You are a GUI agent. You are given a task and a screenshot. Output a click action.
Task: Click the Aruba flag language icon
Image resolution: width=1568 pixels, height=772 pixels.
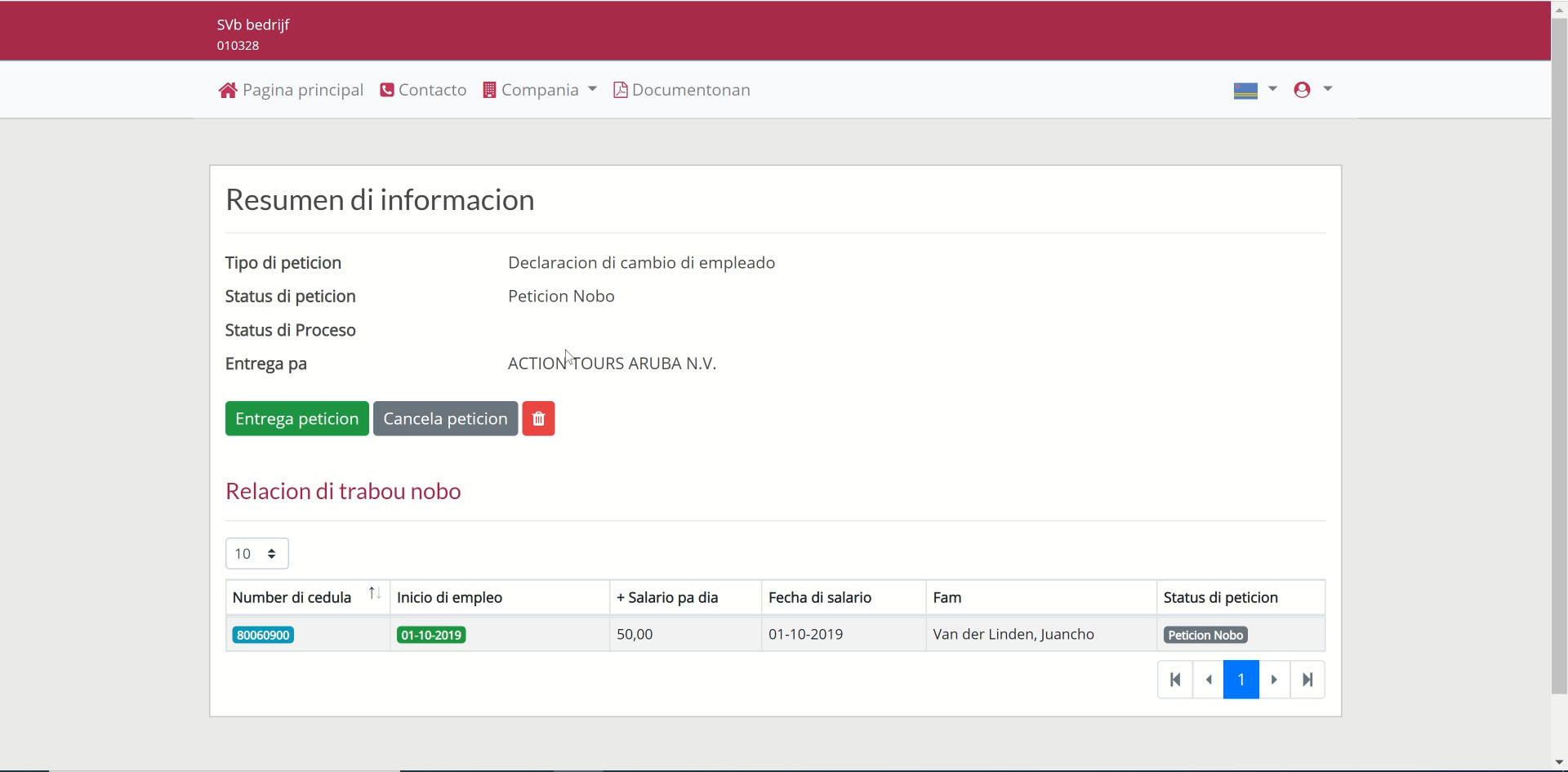(x=1245, y=90)
